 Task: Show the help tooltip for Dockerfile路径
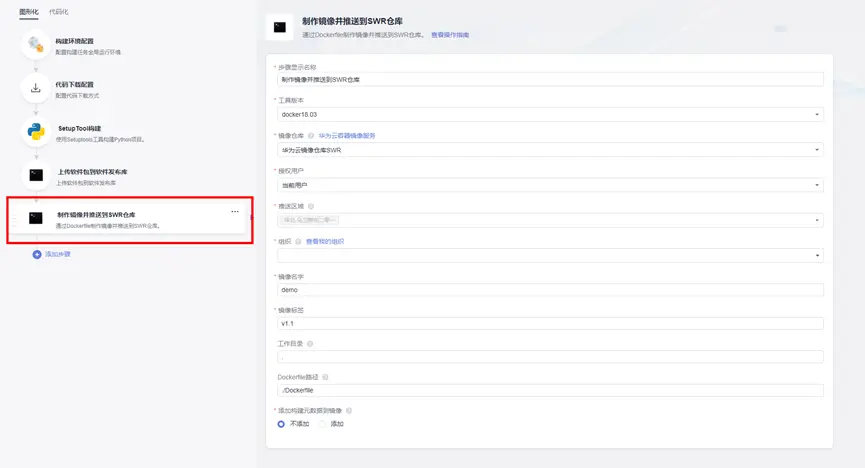click(x=325, y=377)
